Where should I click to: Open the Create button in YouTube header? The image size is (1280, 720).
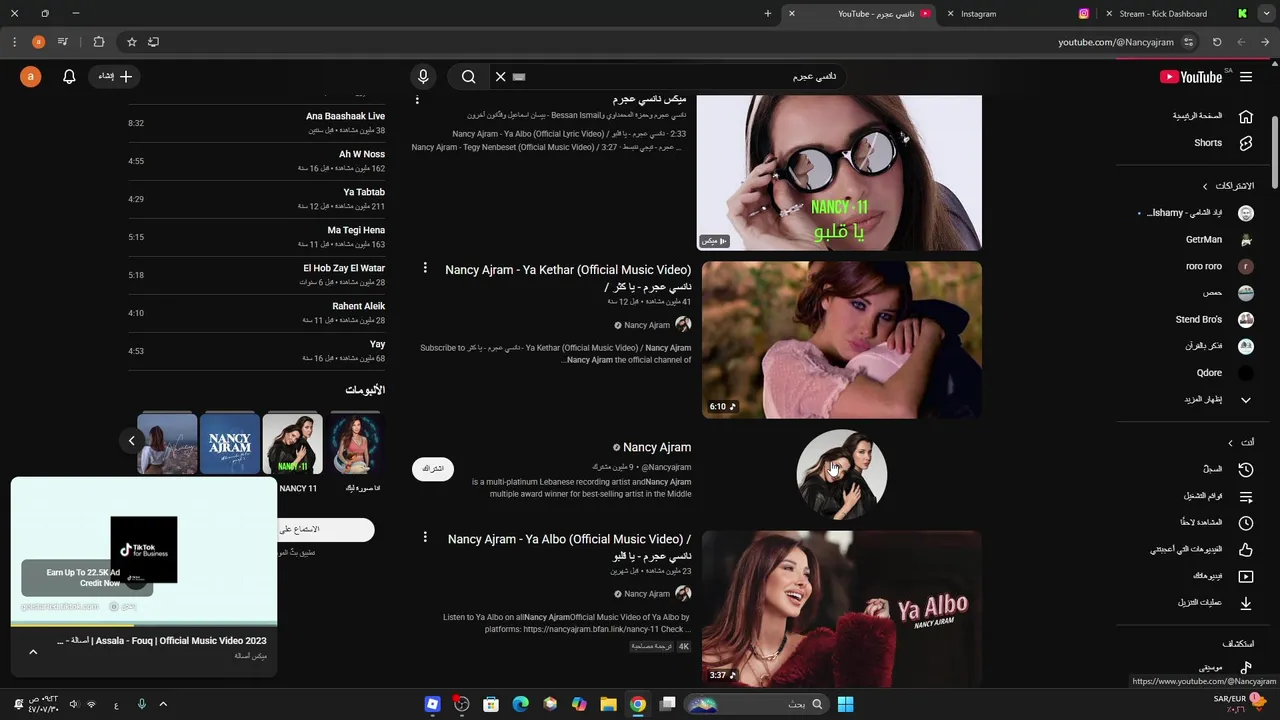(x=116, y=76)
